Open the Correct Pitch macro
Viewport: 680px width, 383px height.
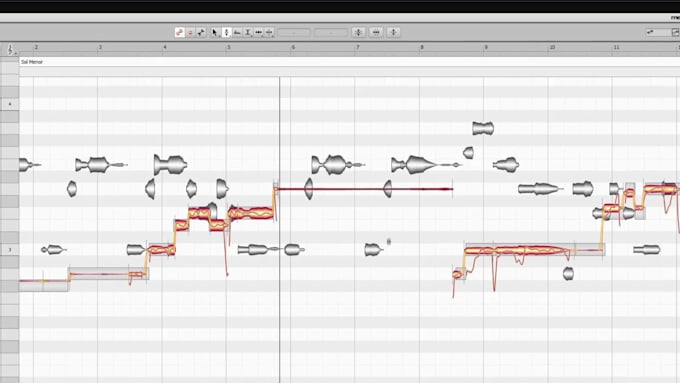[358, 32]
